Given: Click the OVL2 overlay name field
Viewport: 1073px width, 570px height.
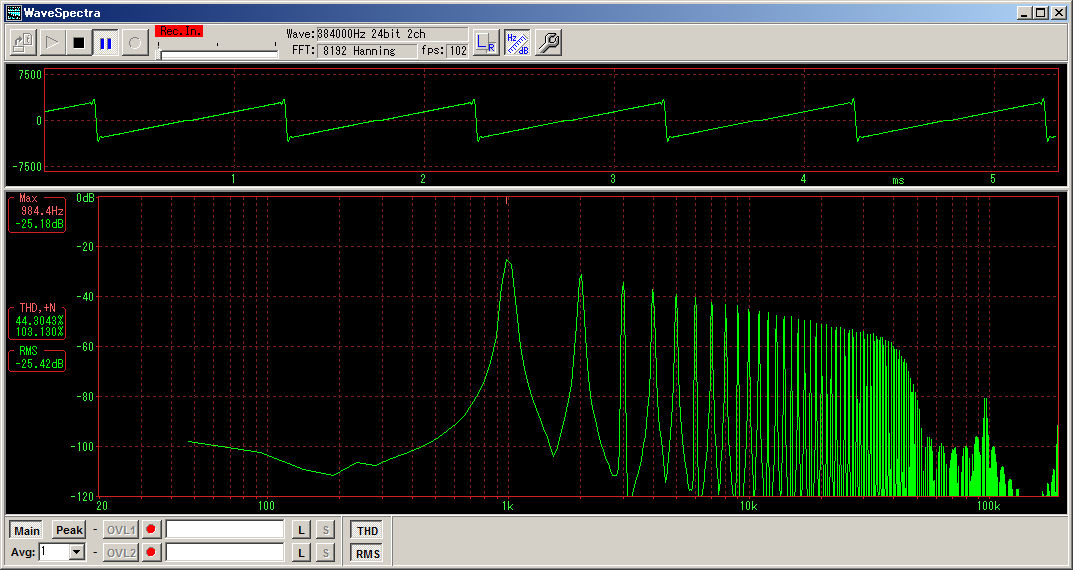Looking at the screenshot, I should (x=225, y=552).
